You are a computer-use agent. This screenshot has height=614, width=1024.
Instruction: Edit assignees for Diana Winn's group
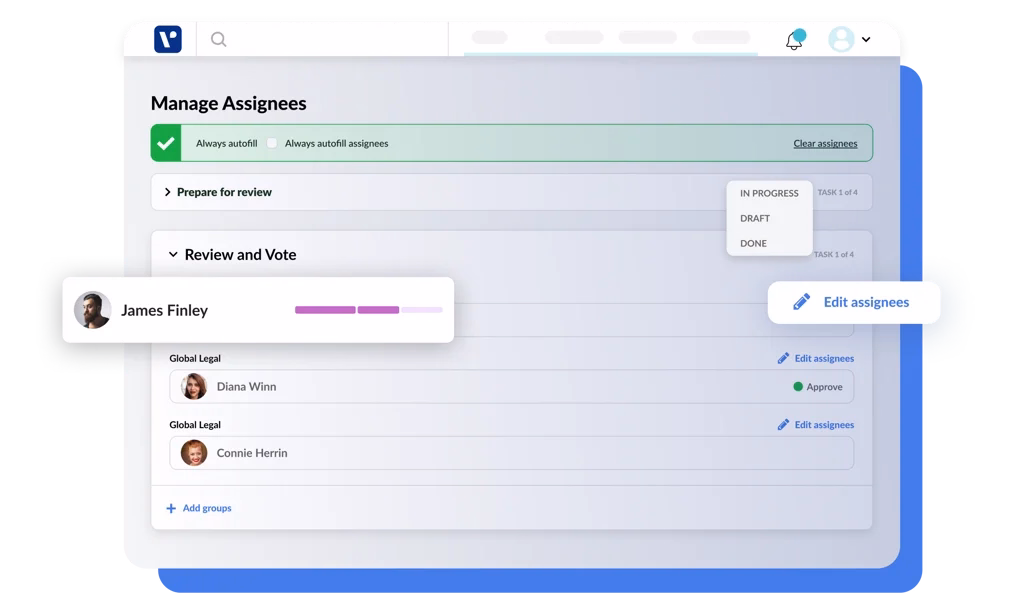click(816, 359)
